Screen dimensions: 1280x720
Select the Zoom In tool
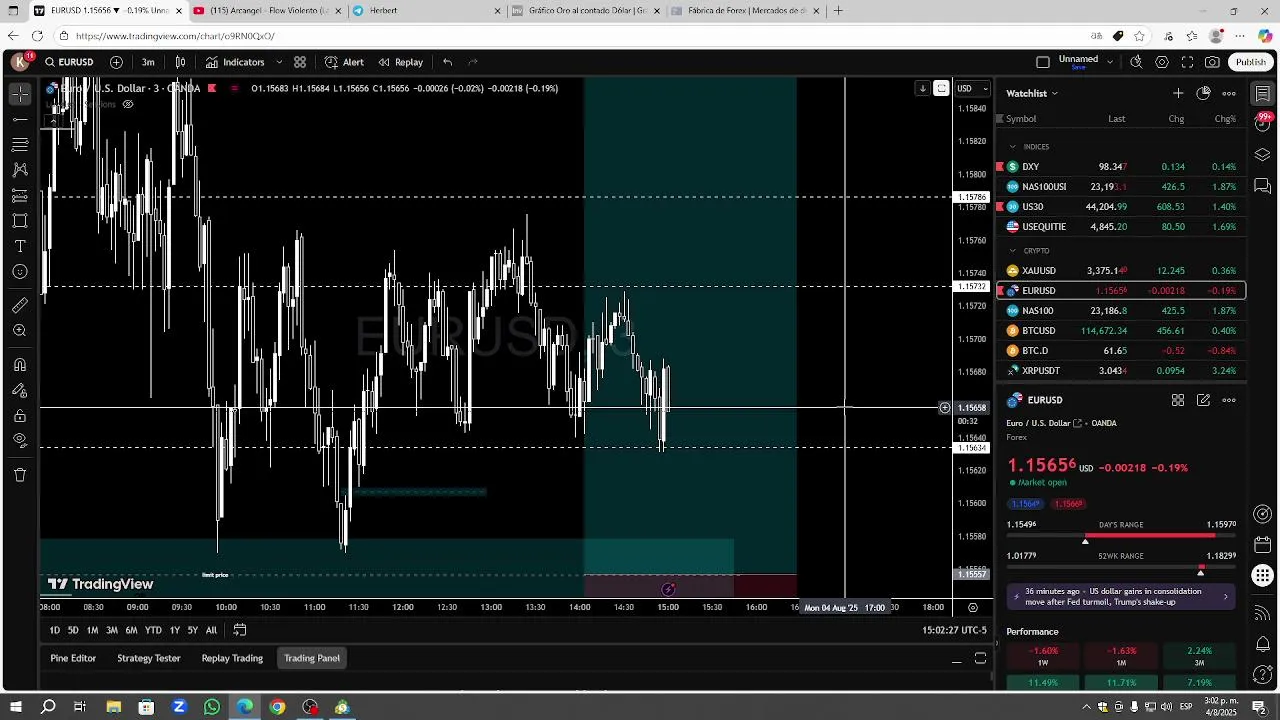click(20, 330)
